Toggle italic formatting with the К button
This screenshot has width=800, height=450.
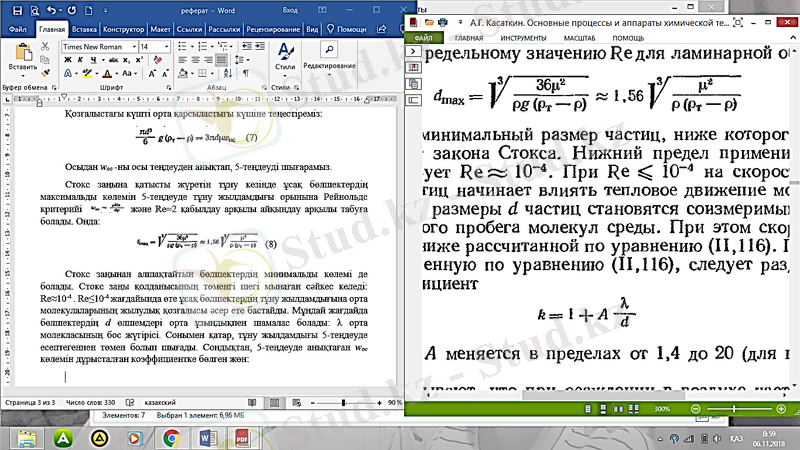point(78,62)
